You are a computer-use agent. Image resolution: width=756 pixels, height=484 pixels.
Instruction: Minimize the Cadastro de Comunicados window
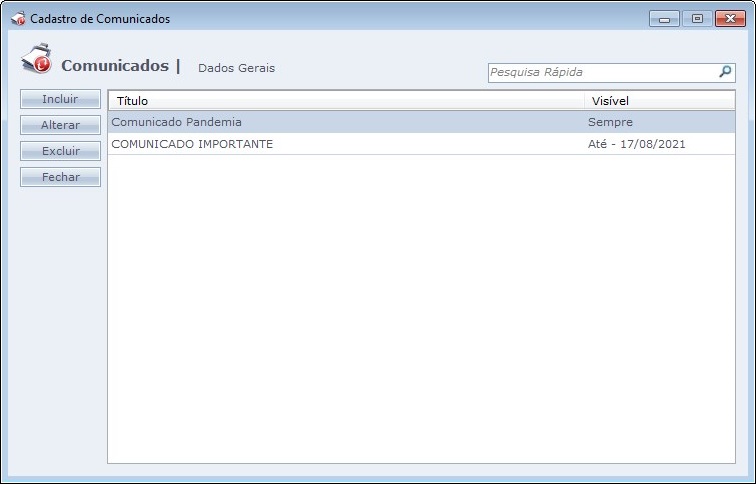click(663, 19)
